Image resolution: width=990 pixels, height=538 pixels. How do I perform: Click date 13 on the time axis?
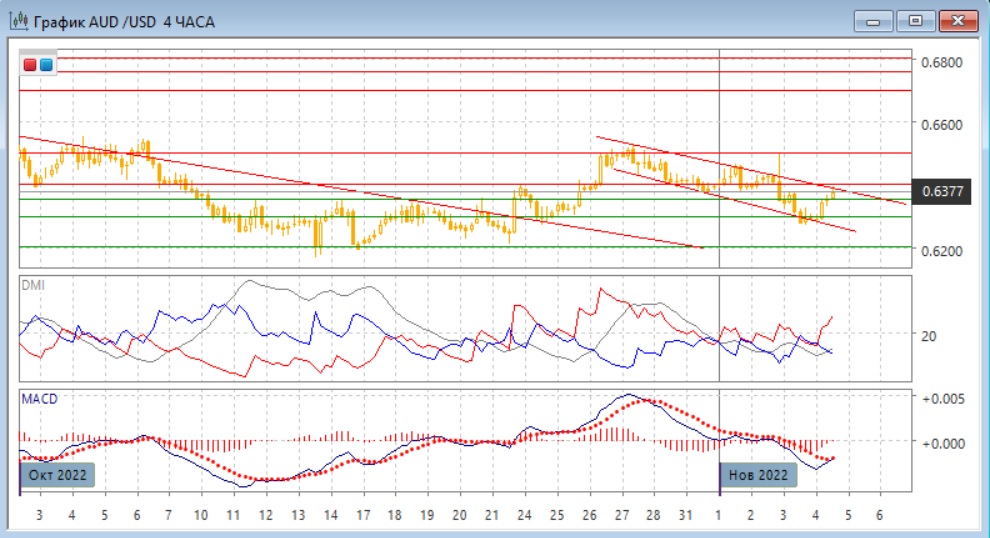[297, 514]
